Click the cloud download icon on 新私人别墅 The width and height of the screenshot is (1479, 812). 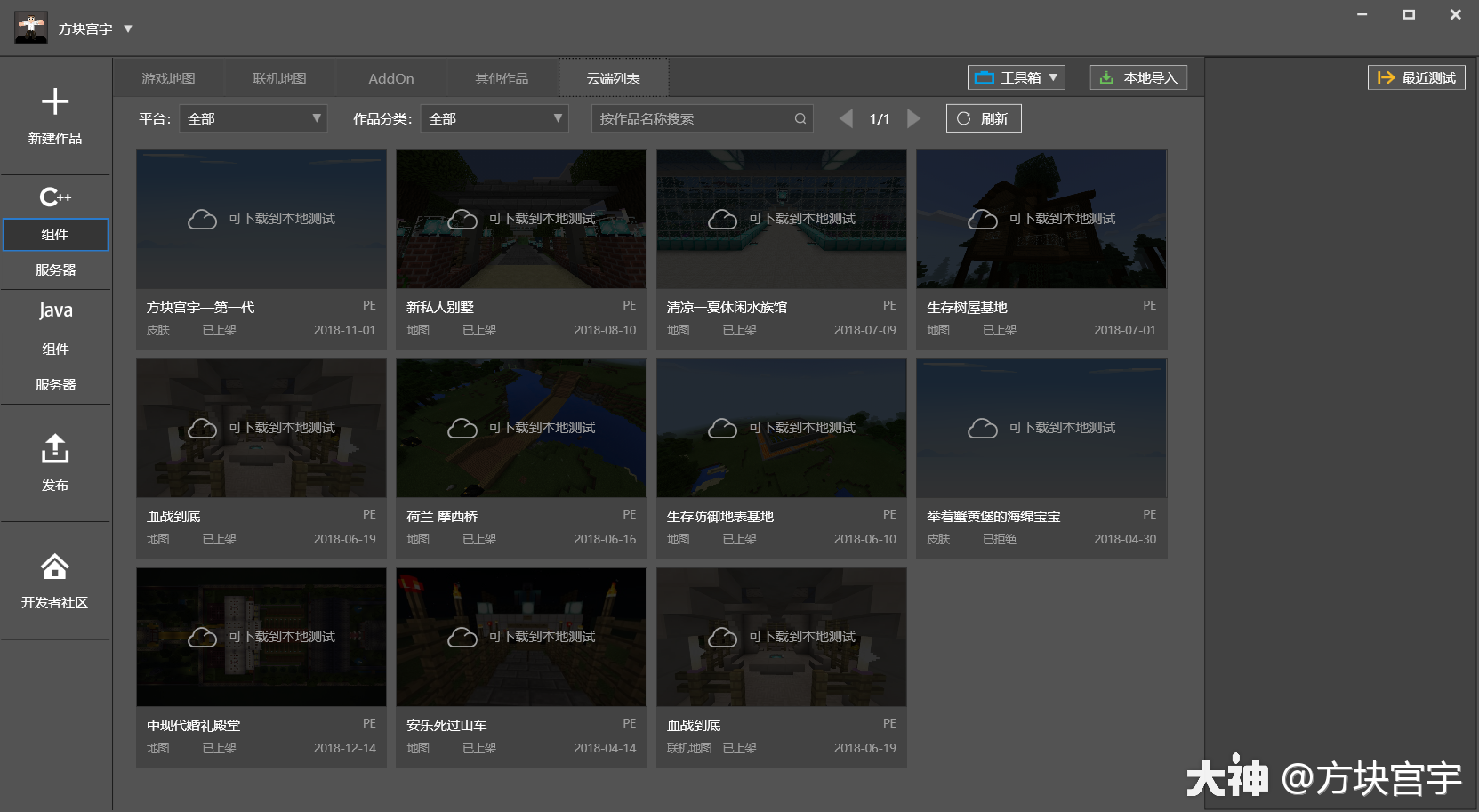point(462,219)
